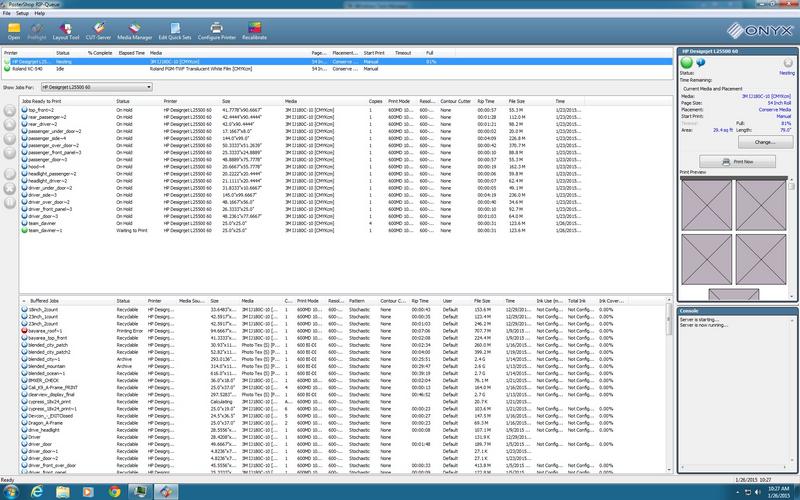Open Google Chrome from the taskbar

[x=114, y=492]
